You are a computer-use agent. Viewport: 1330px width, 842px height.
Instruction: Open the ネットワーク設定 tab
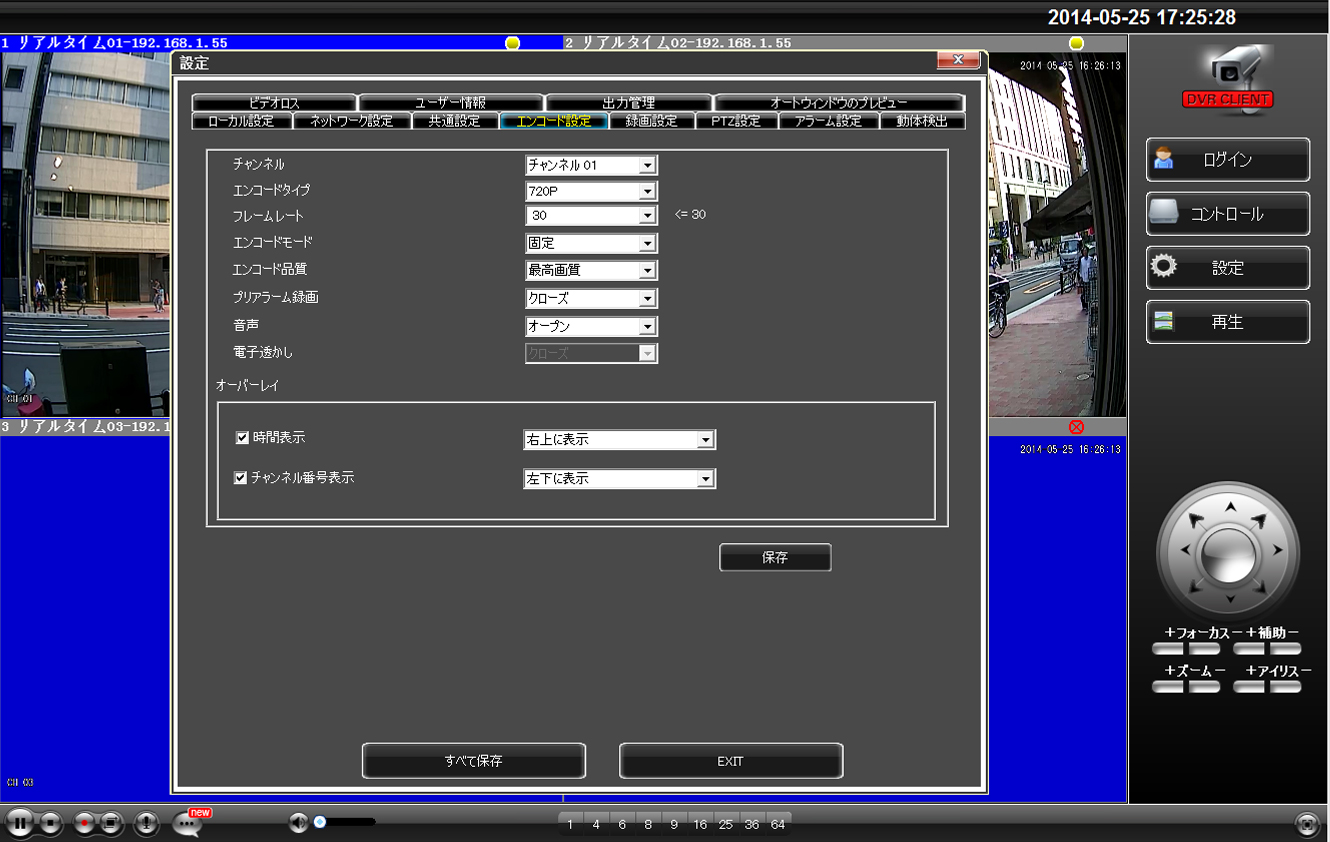[x=351, y=121]
